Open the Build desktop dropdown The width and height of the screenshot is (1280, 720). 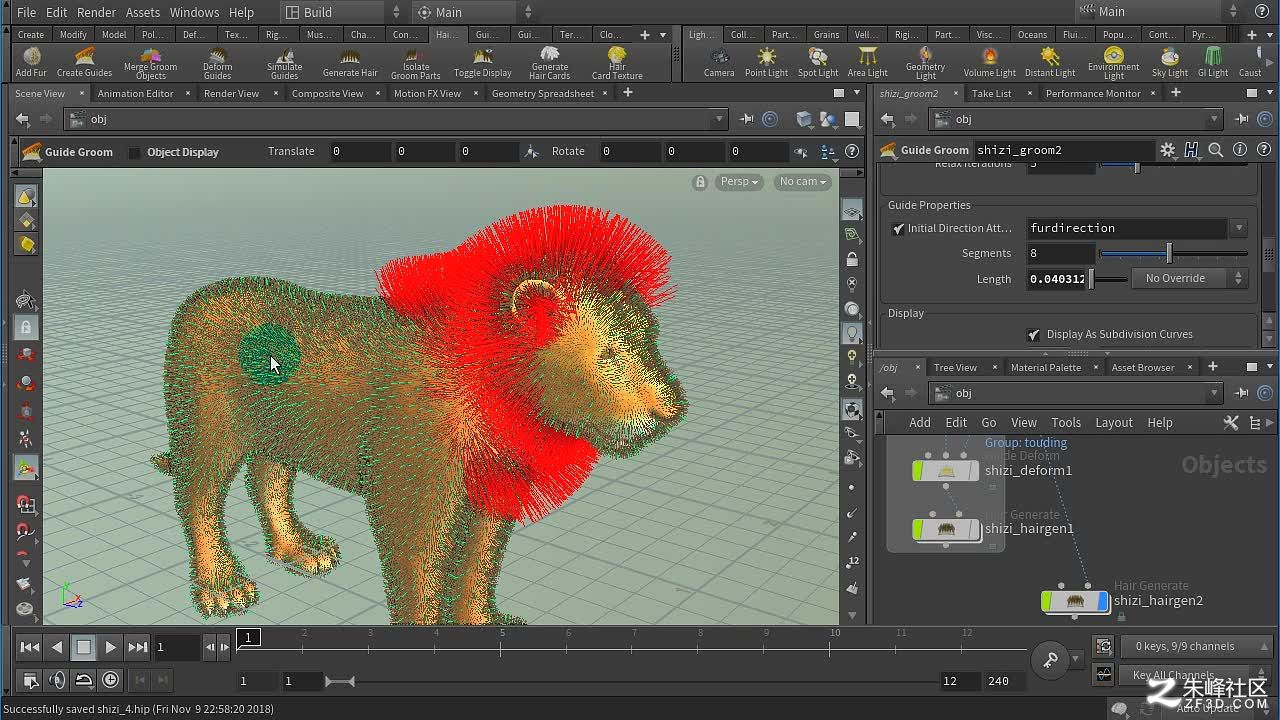[342, 12]
